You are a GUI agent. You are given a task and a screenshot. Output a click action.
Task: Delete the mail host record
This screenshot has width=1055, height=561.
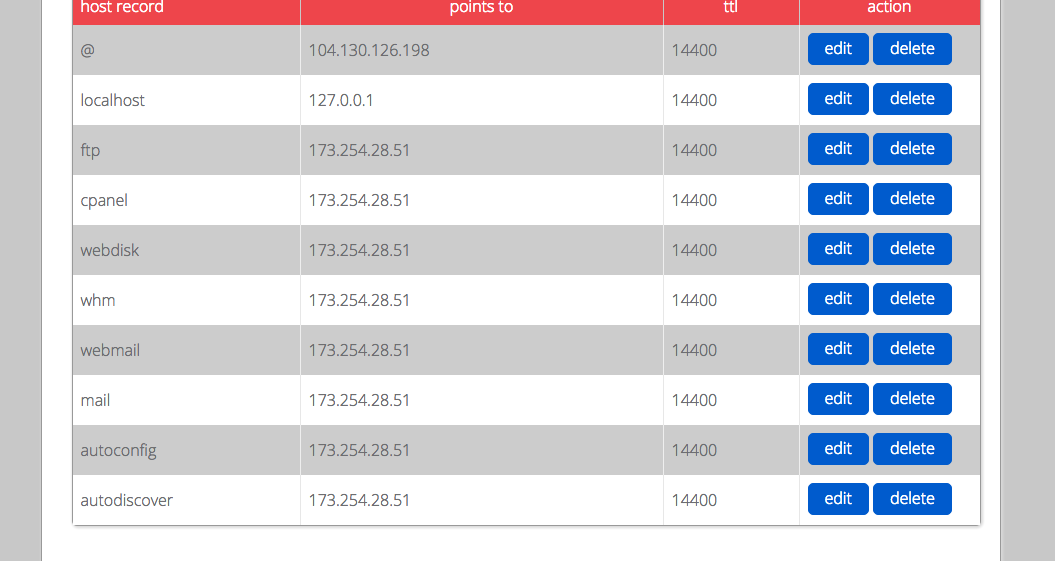pos(912,399)
